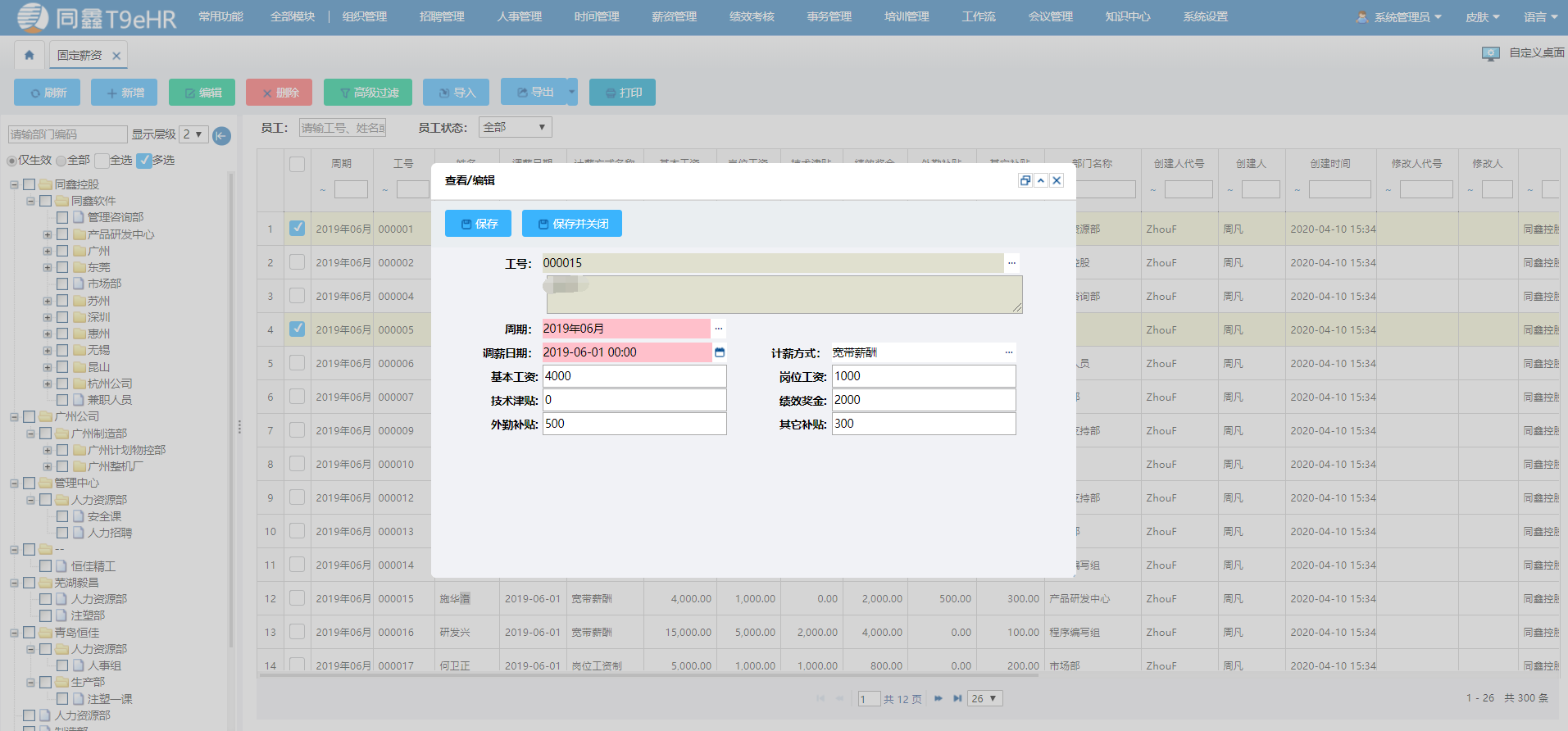Viewport: 1568px width, 731px height.
Task: Toggle the 多选 checkbox
Action: coord(144,161)
